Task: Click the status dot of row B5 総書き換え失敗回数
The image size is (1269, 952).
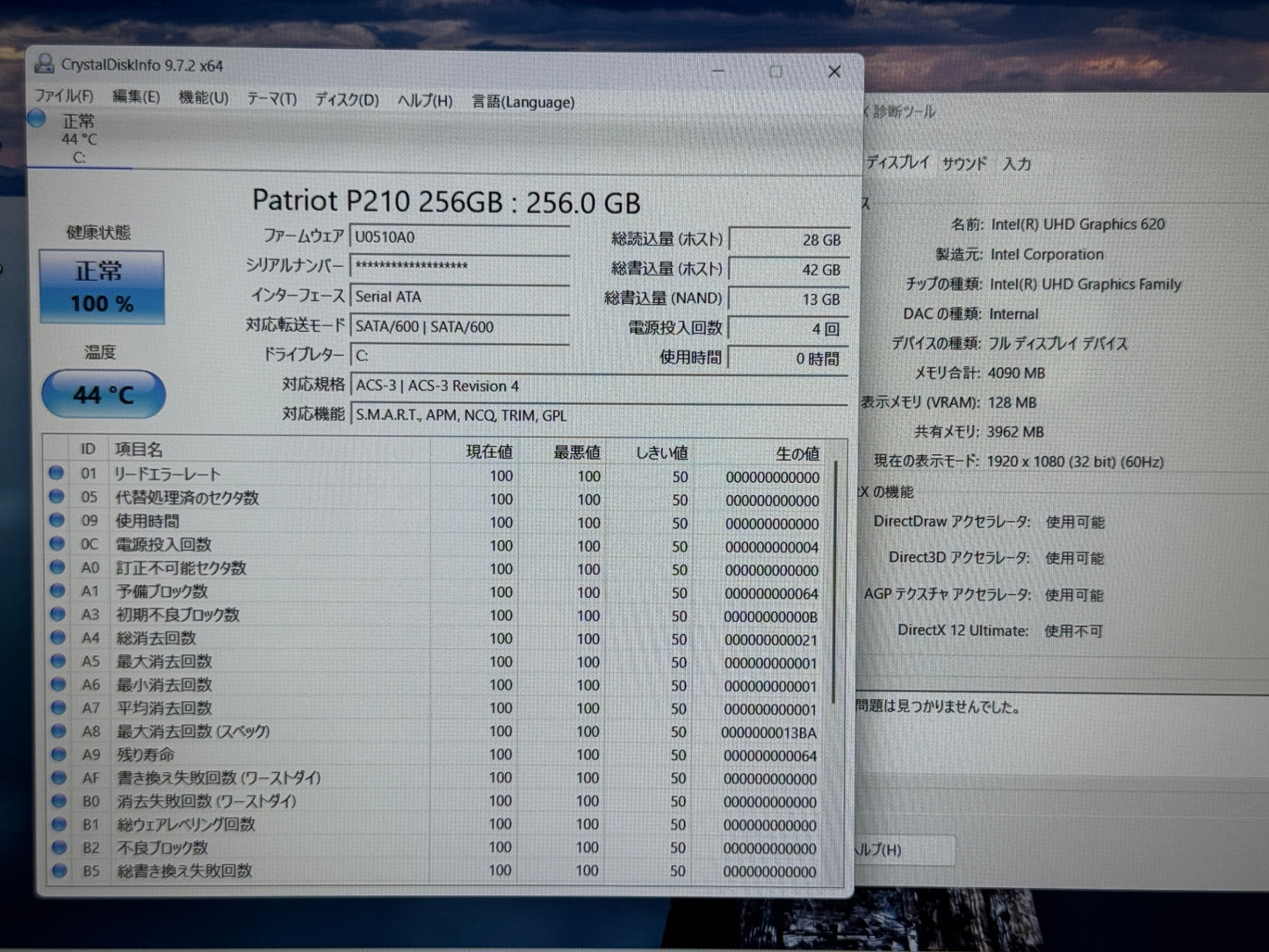Action: pos(60,870)
